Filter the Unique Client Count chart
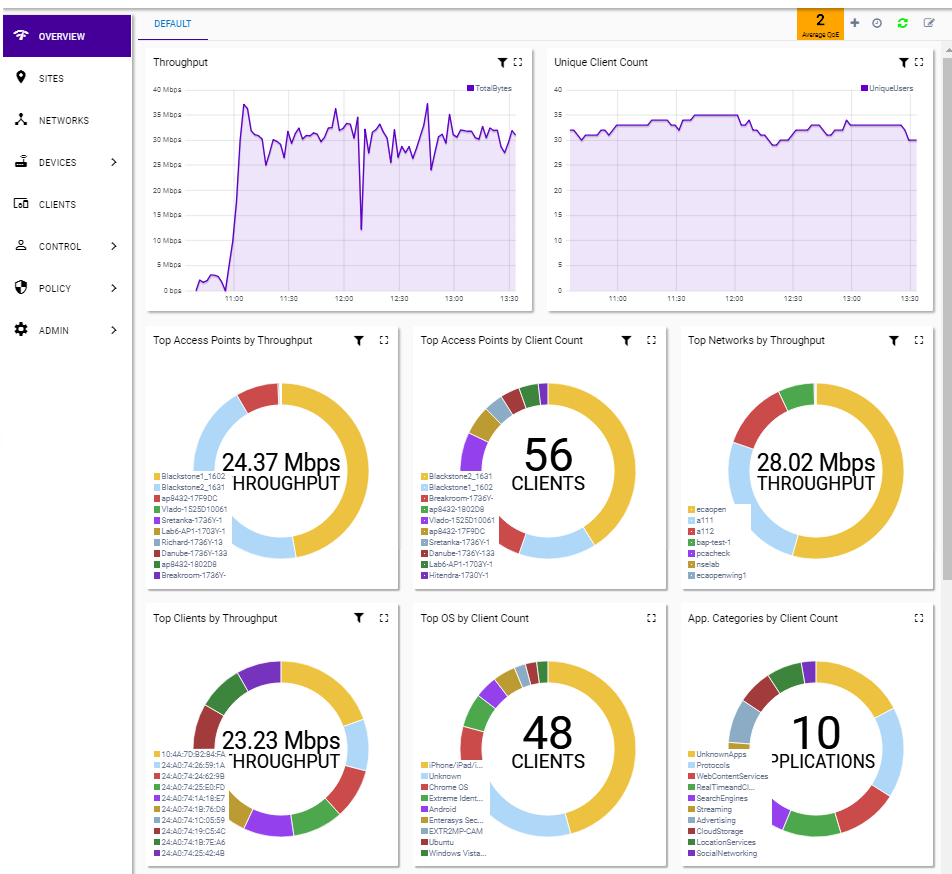 tap(903, 63)
